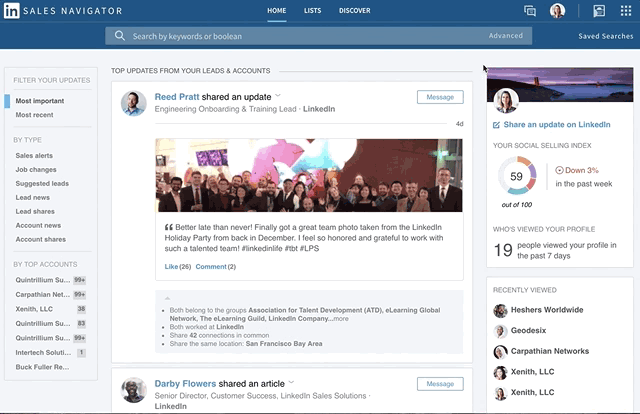Select the Most recent filter

tap(34, 115)
